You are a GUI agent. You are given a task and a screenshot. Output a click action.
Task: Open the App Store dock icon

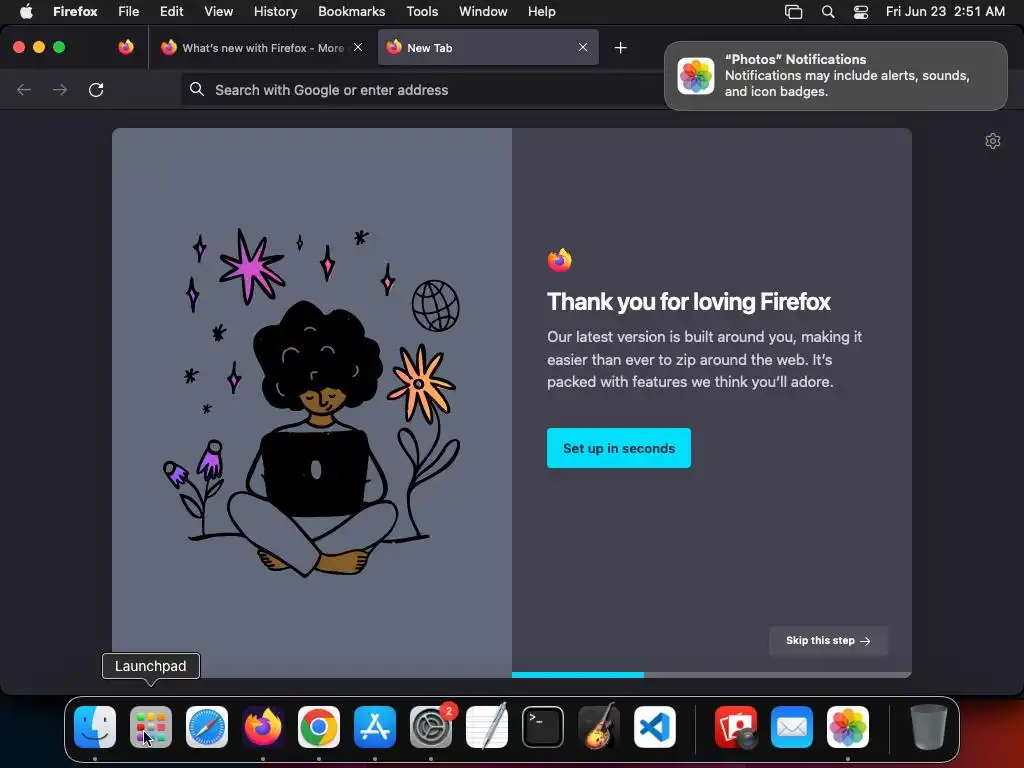(x=375, y=727)
